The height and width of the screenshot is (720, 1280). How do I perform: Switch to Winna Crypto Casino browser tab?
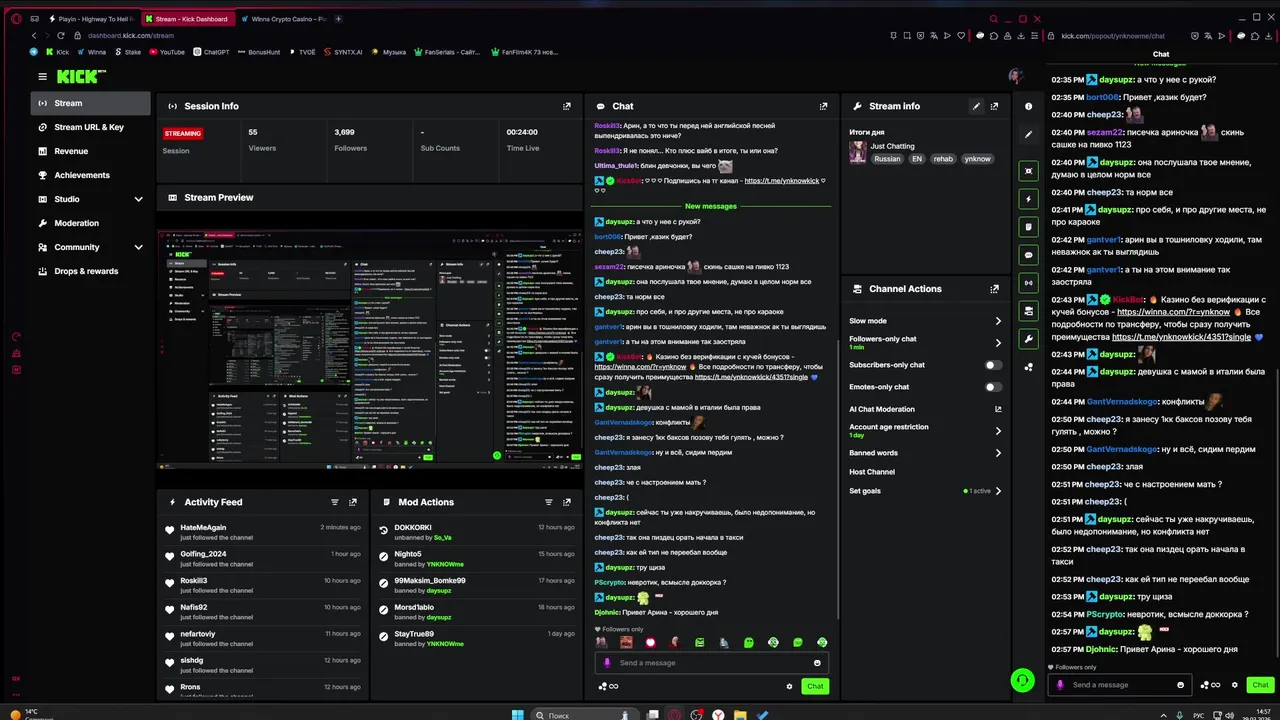(282, 19)
